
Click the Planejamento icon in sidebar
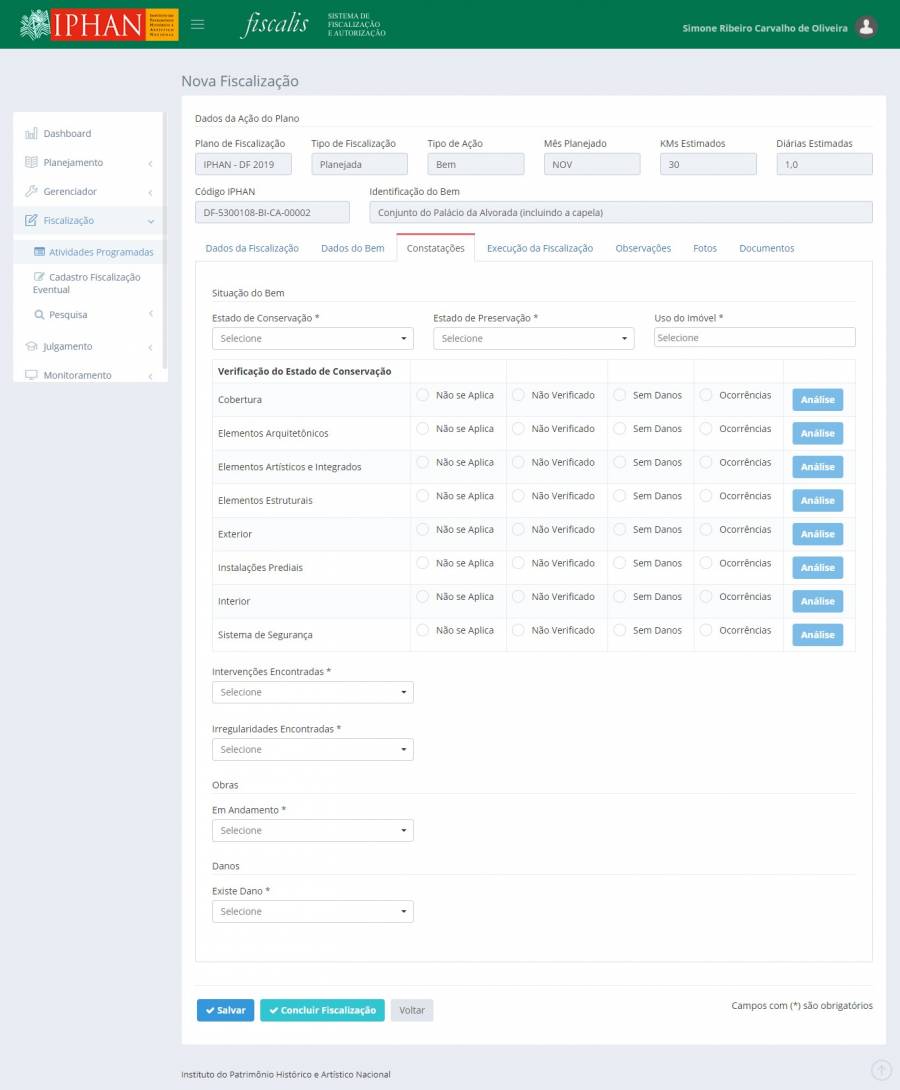click(x=31, y=162)
